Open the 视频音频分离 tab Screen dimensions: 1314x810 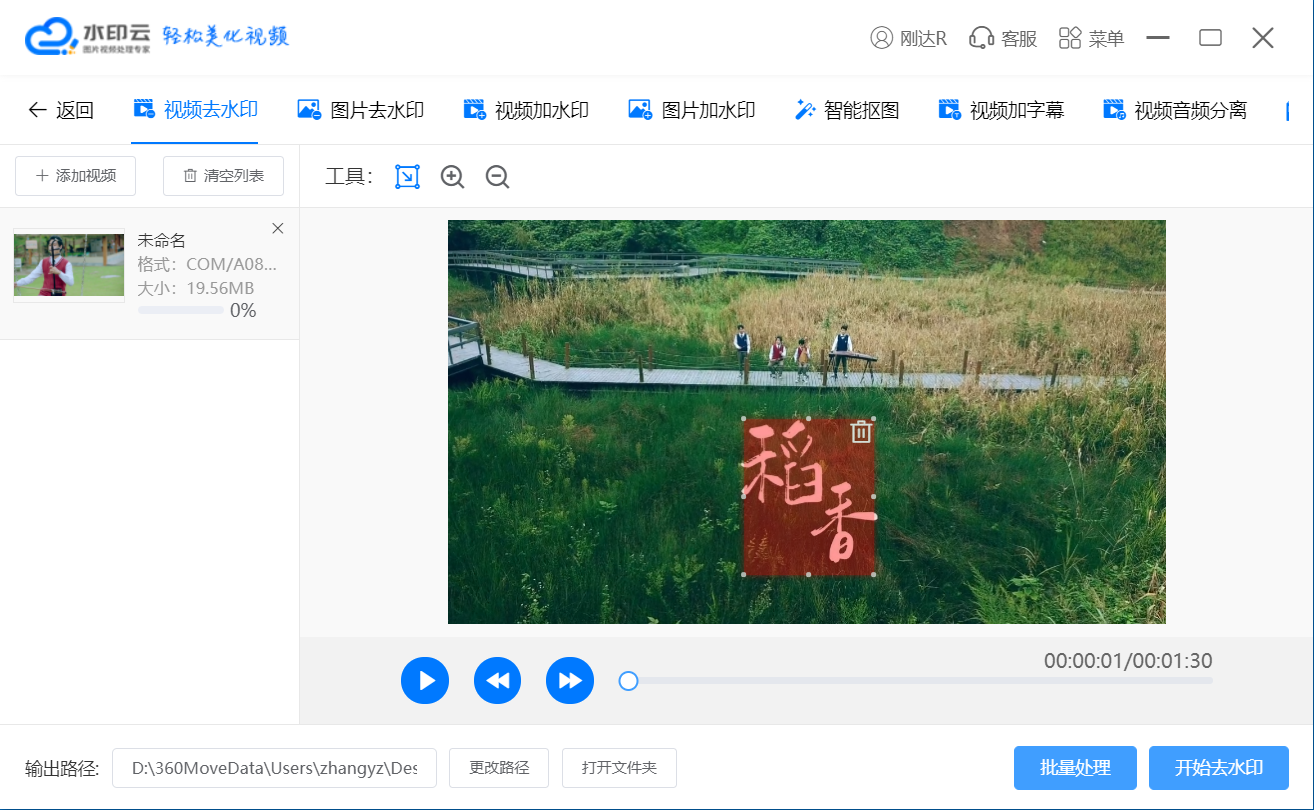tap(1175, 110)
